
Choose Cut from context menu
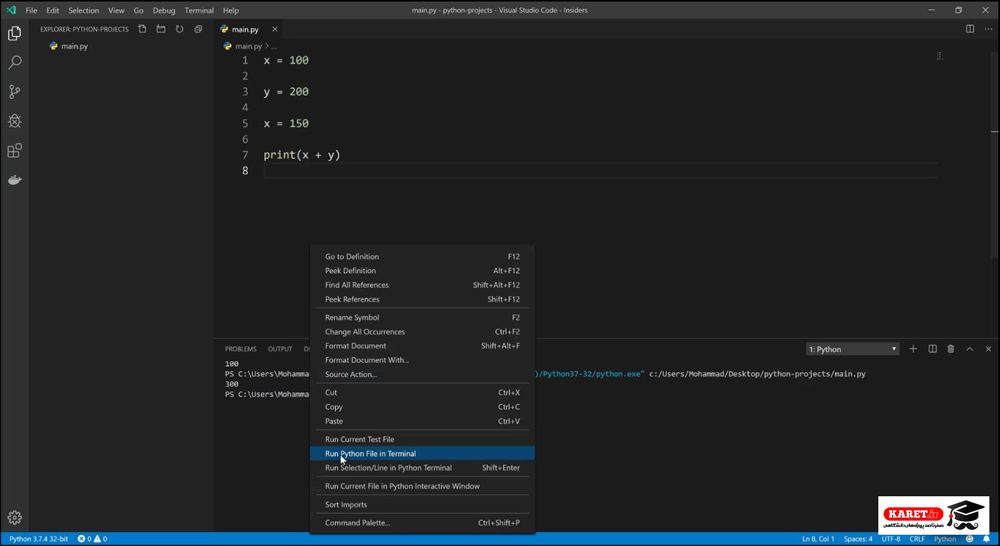[422, 392]
